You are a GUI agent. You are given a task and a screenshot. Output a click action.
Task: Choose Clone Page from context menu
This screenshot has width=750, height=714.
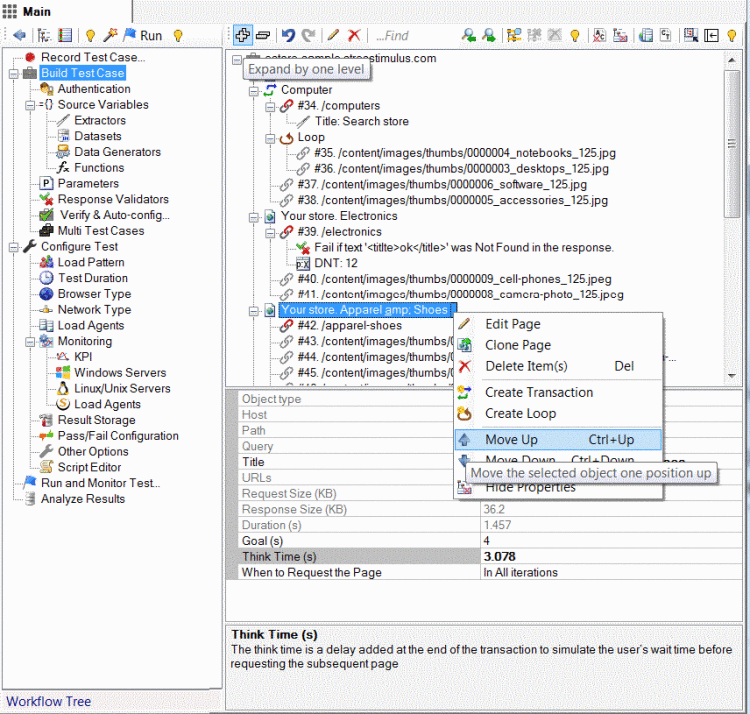(x=518, y=345)
